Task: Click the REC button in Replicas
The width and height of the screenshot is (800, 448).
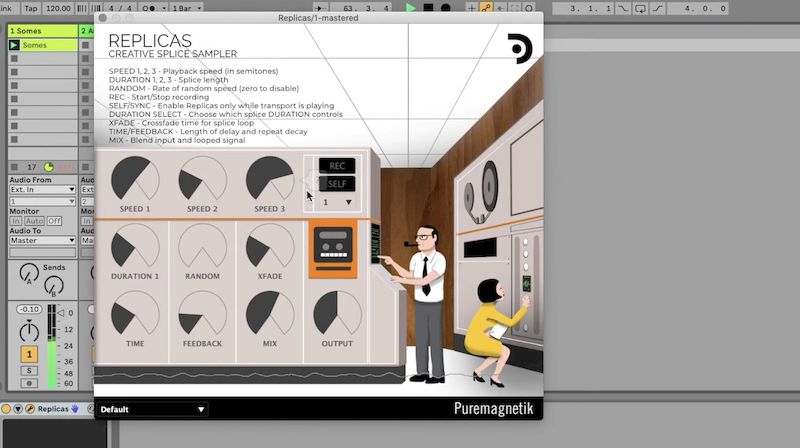Action: pyautogui.click(x=337, y=166)
